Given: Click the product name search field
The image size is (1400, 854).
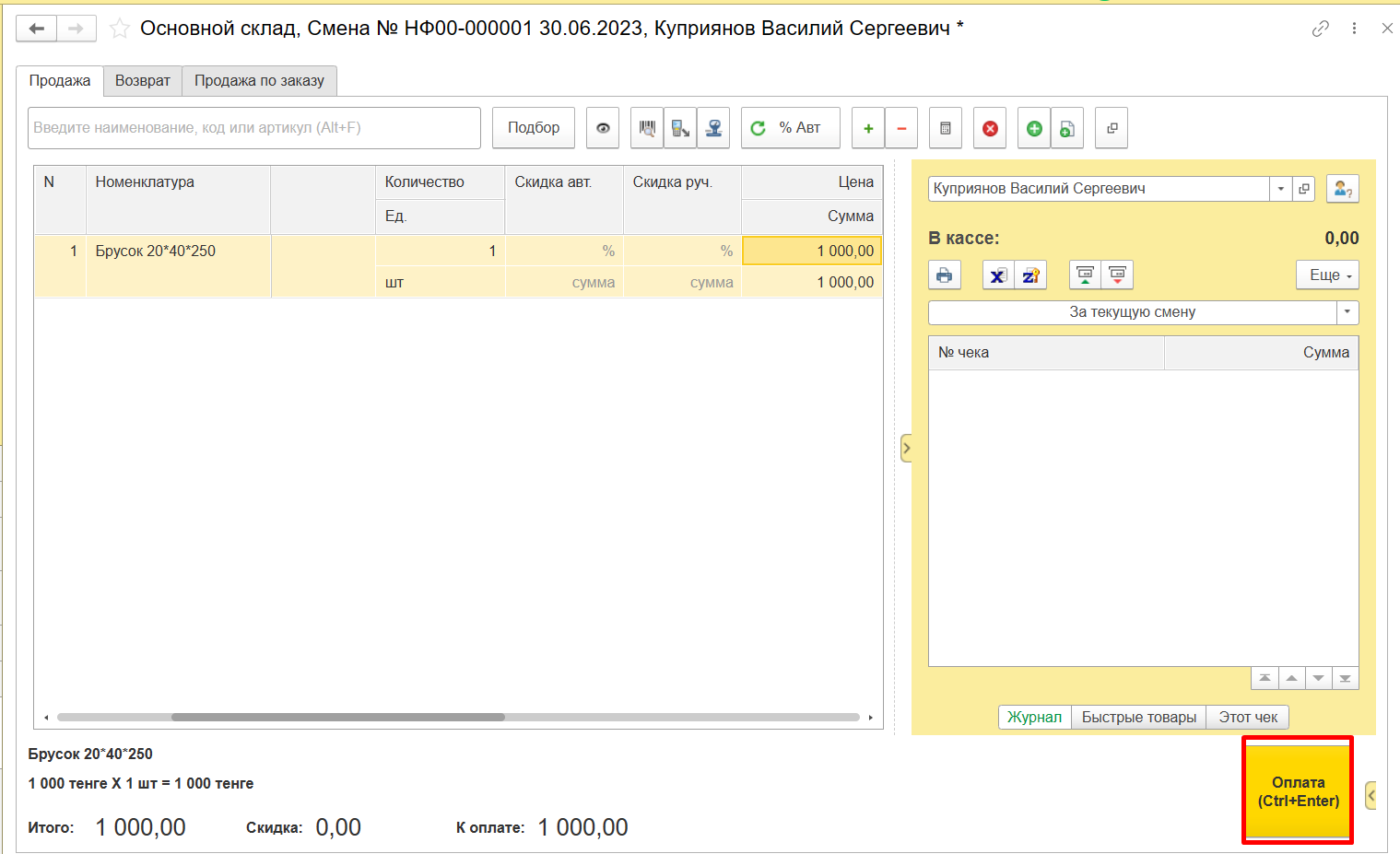Looking at the screenshot, I should [254, 128].
